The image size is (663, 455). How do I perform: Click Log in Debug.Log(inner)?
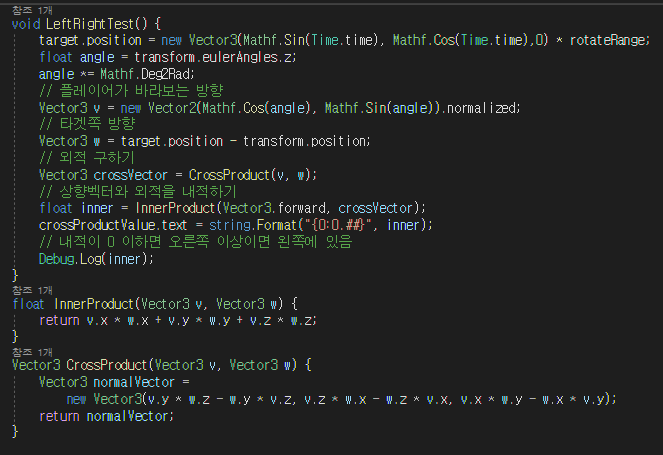[x=90, y=259]
